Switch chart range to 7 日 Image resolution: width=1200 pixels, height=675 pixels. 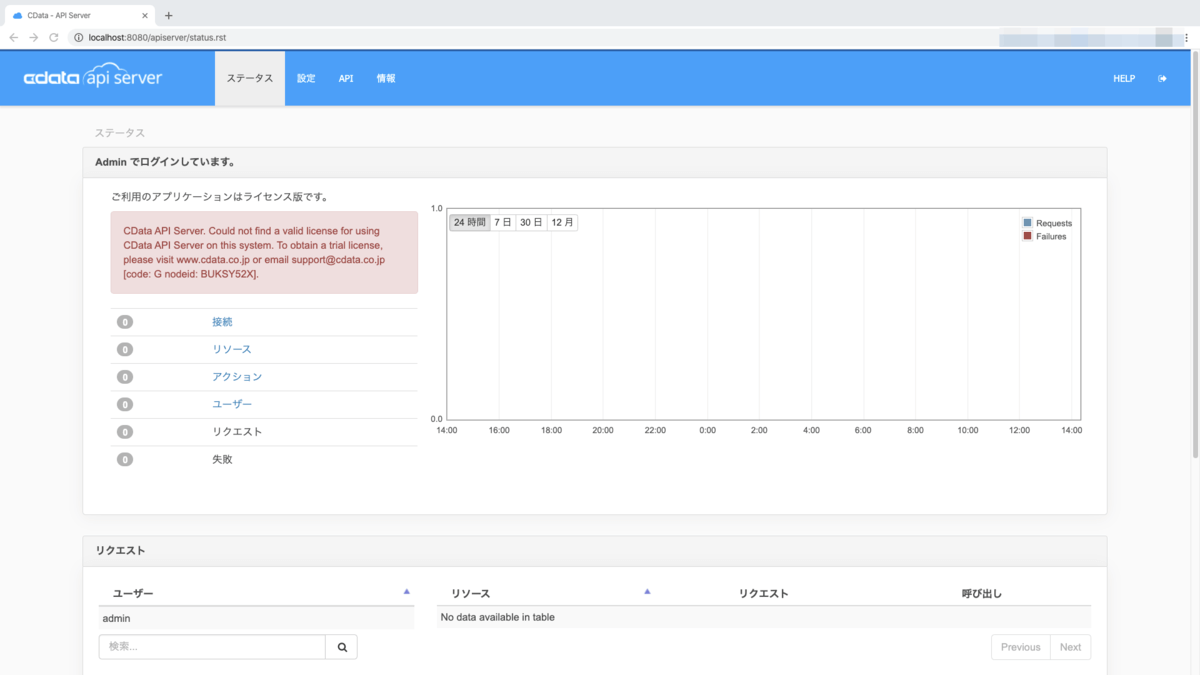(502, 222)
